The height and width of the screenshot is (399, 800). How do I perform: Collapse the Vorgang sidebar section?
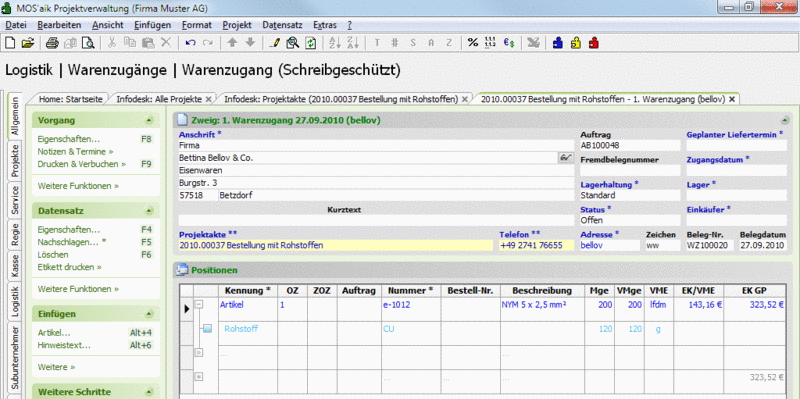[148, 121]
